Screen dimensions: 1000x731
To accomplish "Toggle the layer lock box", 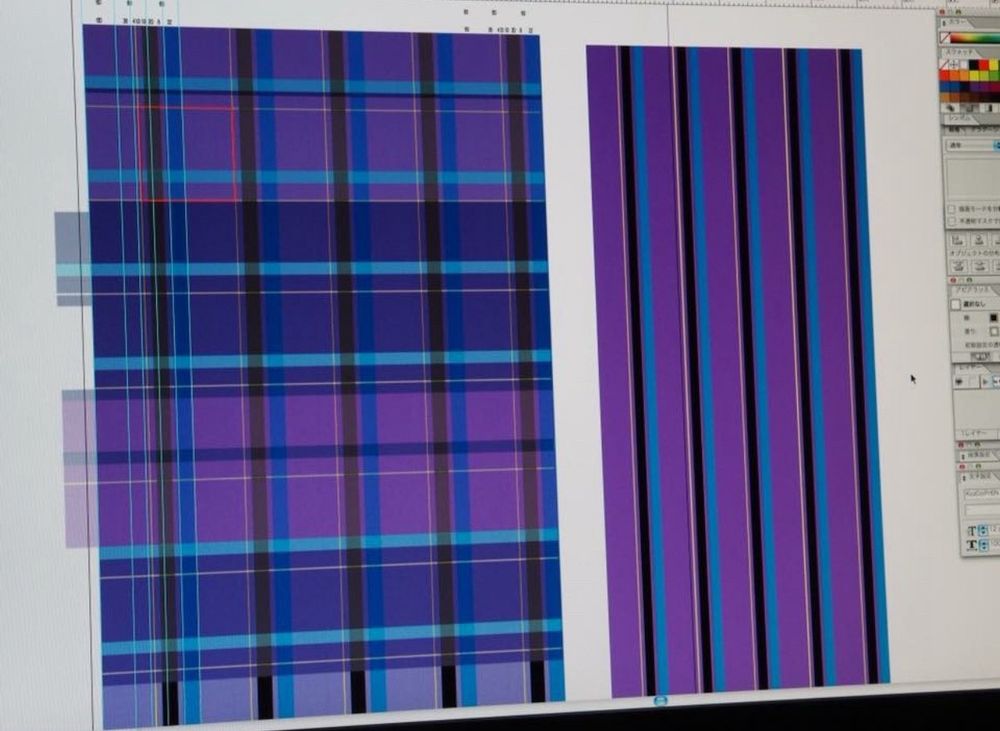I will (973, 381).
